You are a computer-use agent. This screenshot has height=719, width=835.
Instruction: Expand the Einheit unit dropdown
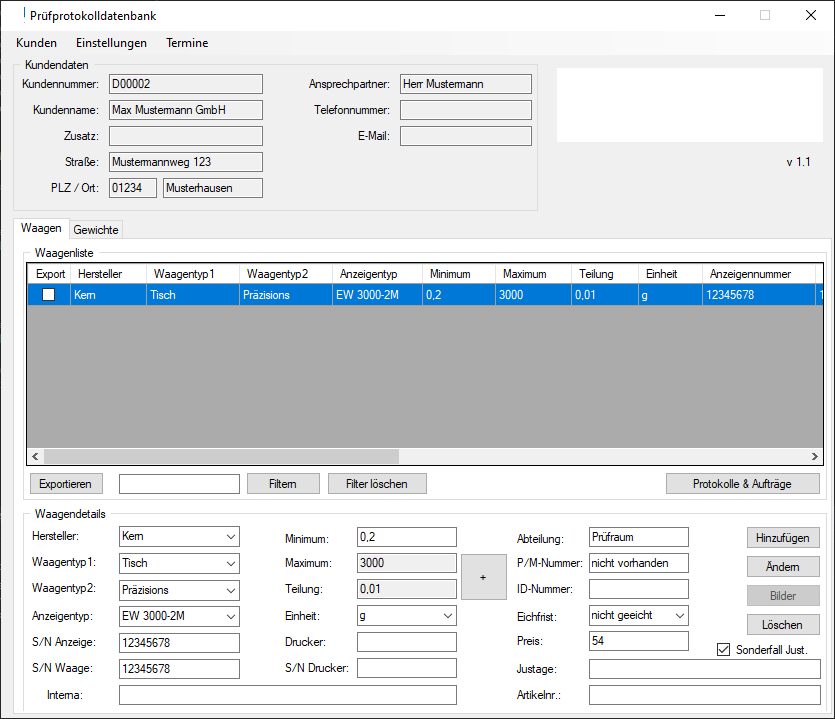coord(447,616)
